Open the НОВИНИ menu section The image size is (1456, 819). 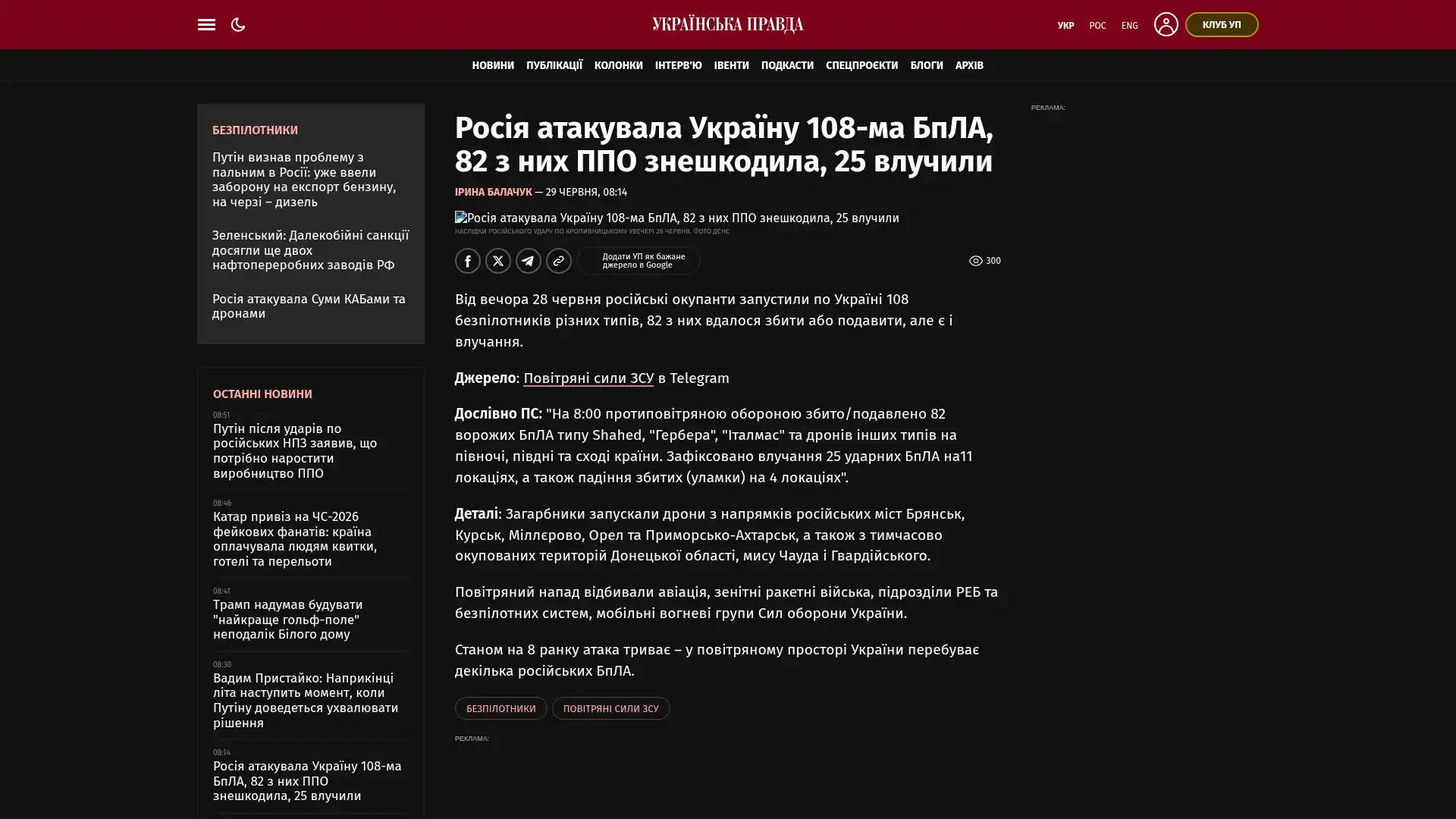pos(493,65)
